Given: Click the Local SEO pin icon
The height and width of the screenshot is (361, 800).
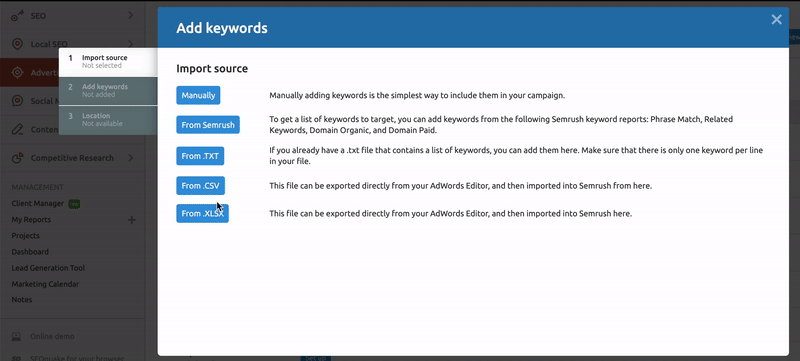Looking at the screenshot, I should [x=17, y=44].
